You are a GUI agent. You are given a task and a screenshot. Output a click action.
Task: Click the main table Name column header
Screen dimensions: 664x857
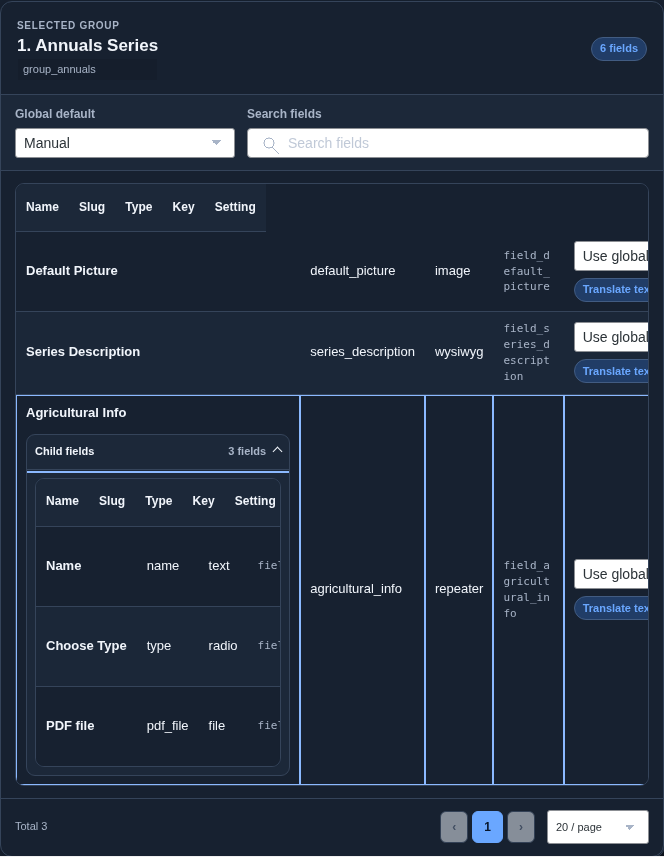[x=42, y=207]
